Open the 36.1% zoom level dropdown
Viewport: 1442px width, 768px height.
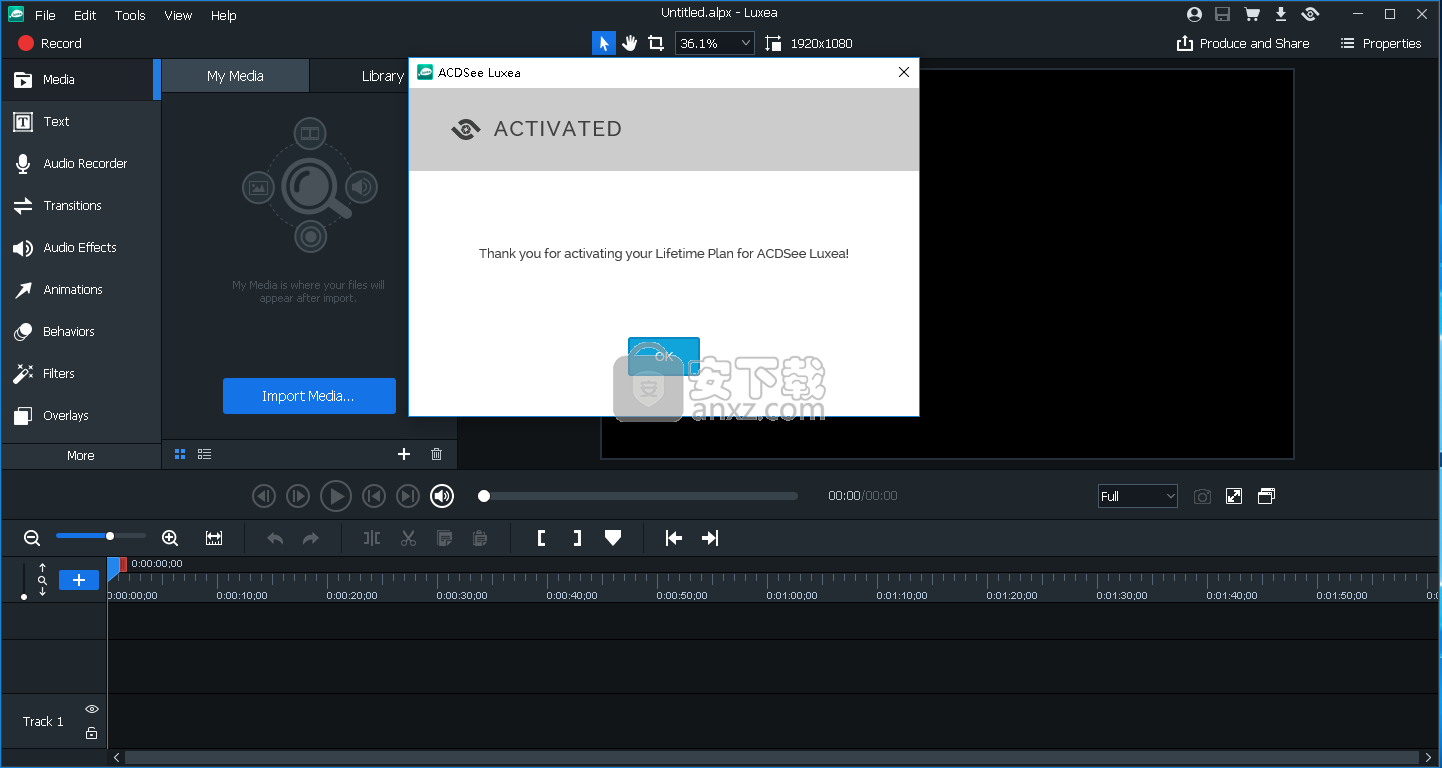715,43
